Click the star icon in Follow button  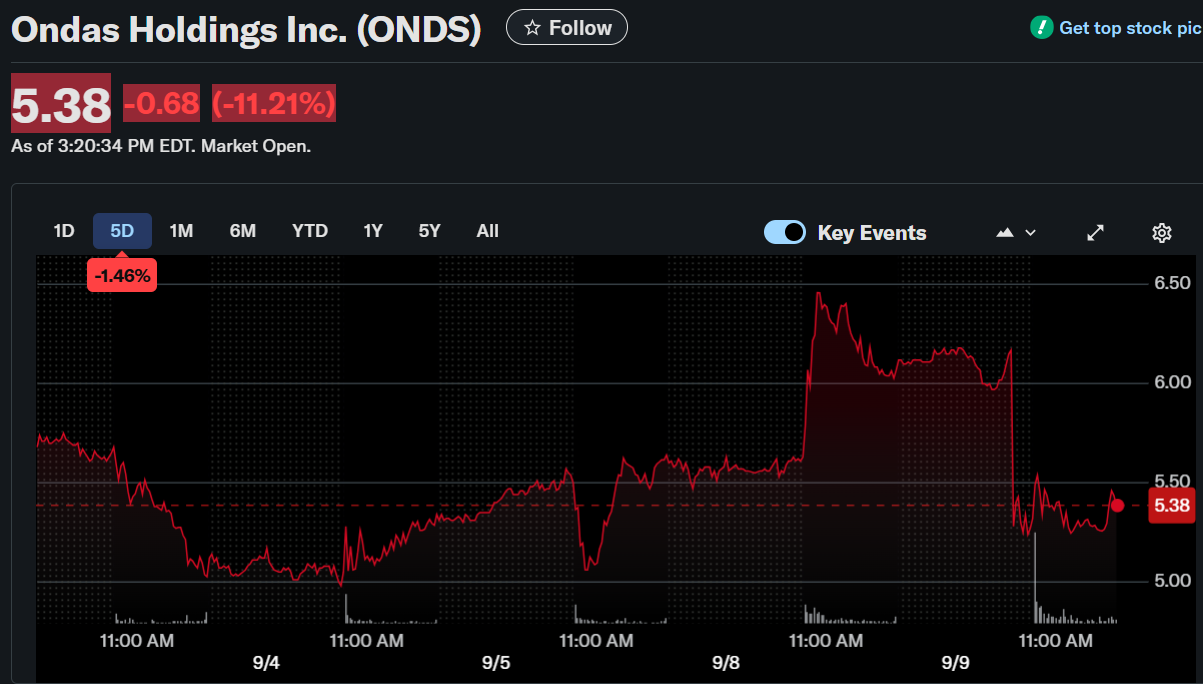click(533, 28)
